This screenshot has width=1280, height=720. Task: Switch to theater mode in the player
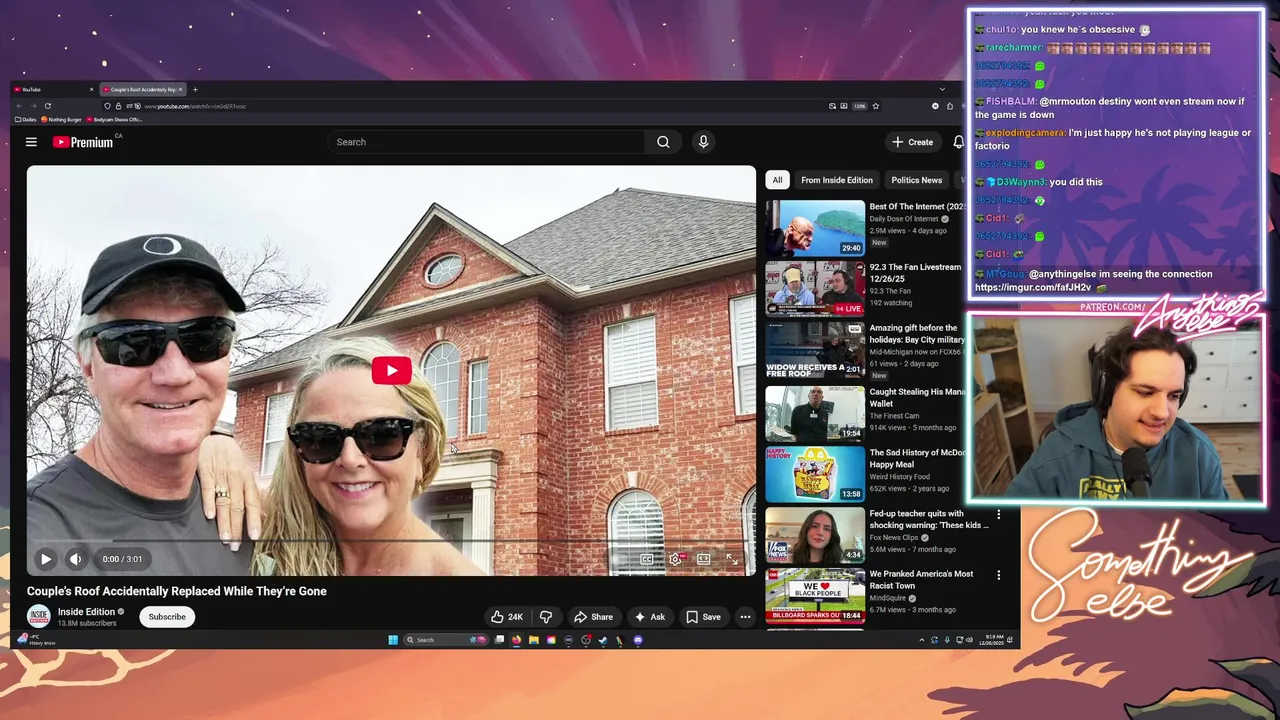click(703, 559)
